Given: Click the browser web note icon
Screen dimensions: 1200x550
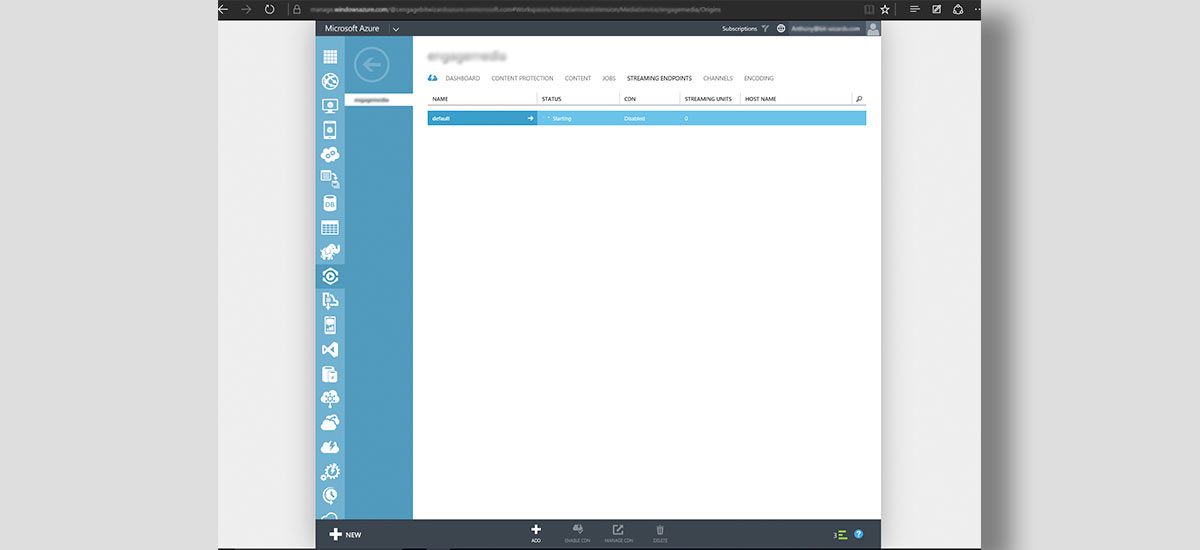Looking at the screenshot, I should click(936, 9).
